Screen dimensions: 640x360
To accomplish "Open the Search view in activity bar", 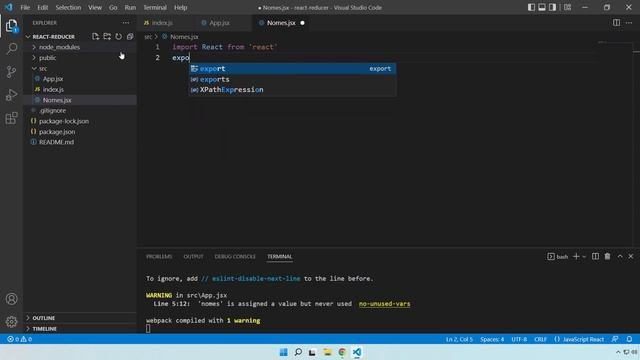I will click(11, 49).
